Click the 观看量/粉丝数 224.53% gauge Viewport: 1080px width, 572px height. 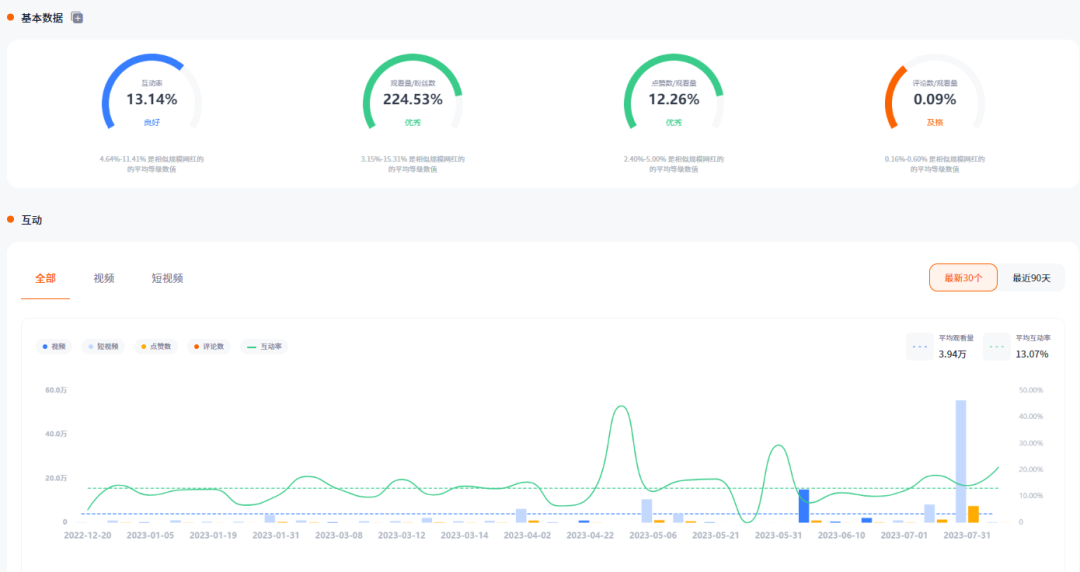(413, 92)
